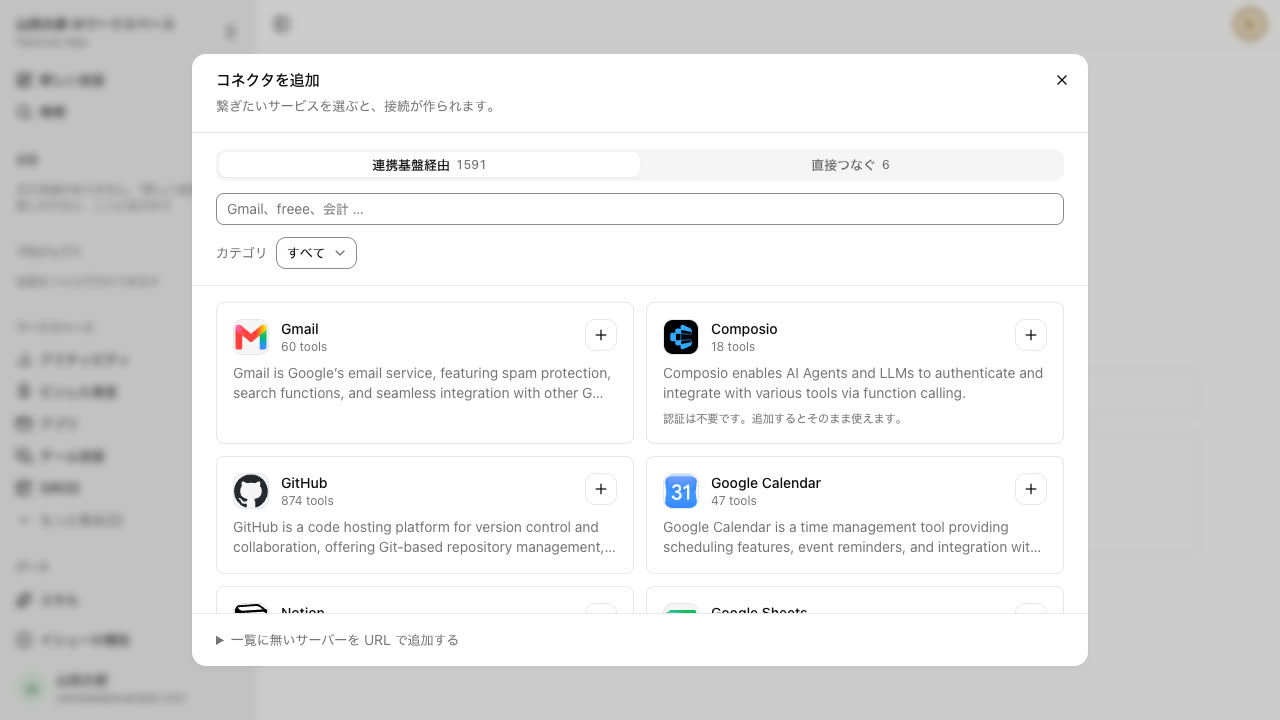
Task: Click the Composio logo icon
Action: click(x=681, y=337)
